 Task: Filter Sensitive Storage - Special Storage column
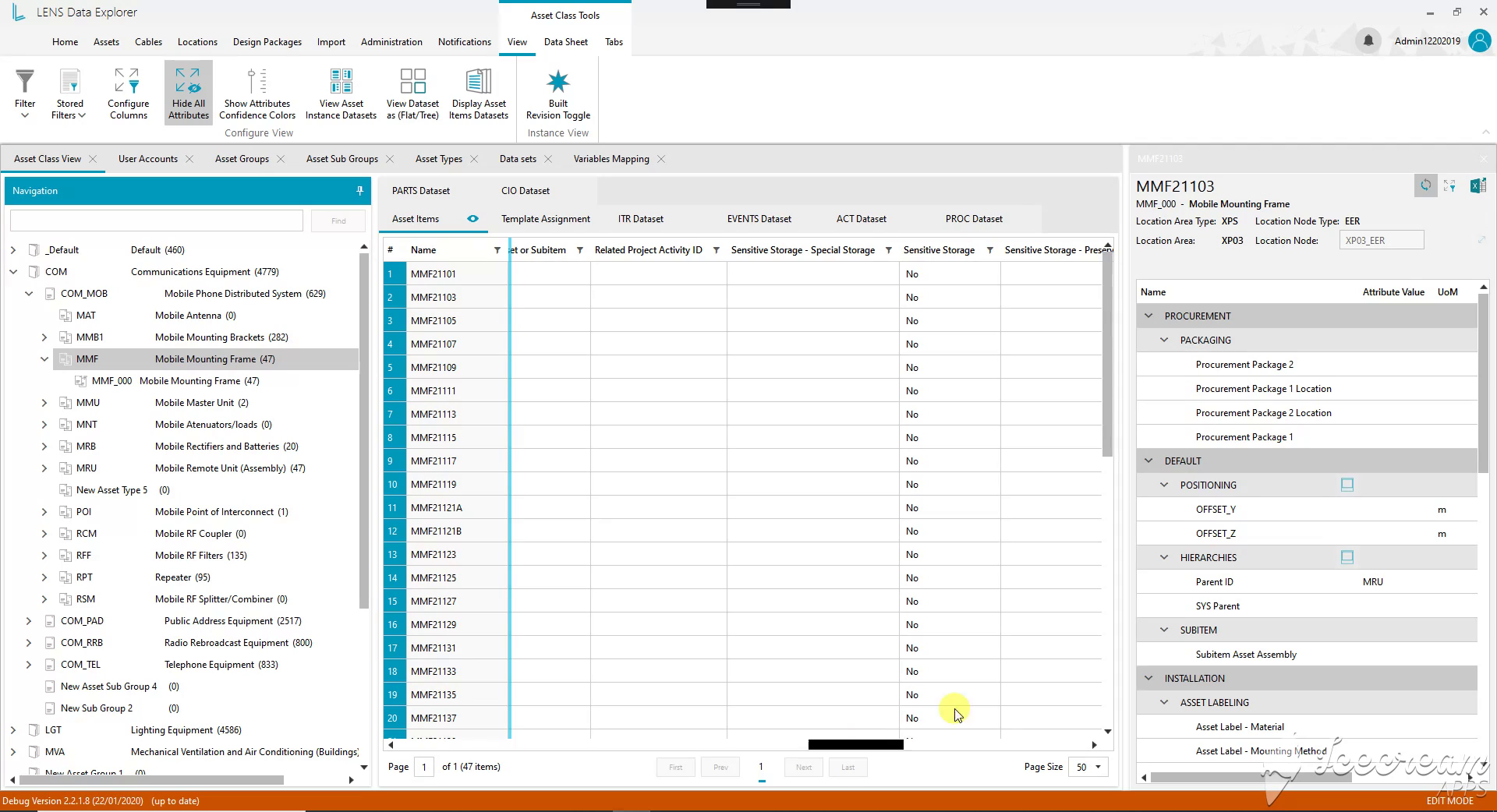888,250
